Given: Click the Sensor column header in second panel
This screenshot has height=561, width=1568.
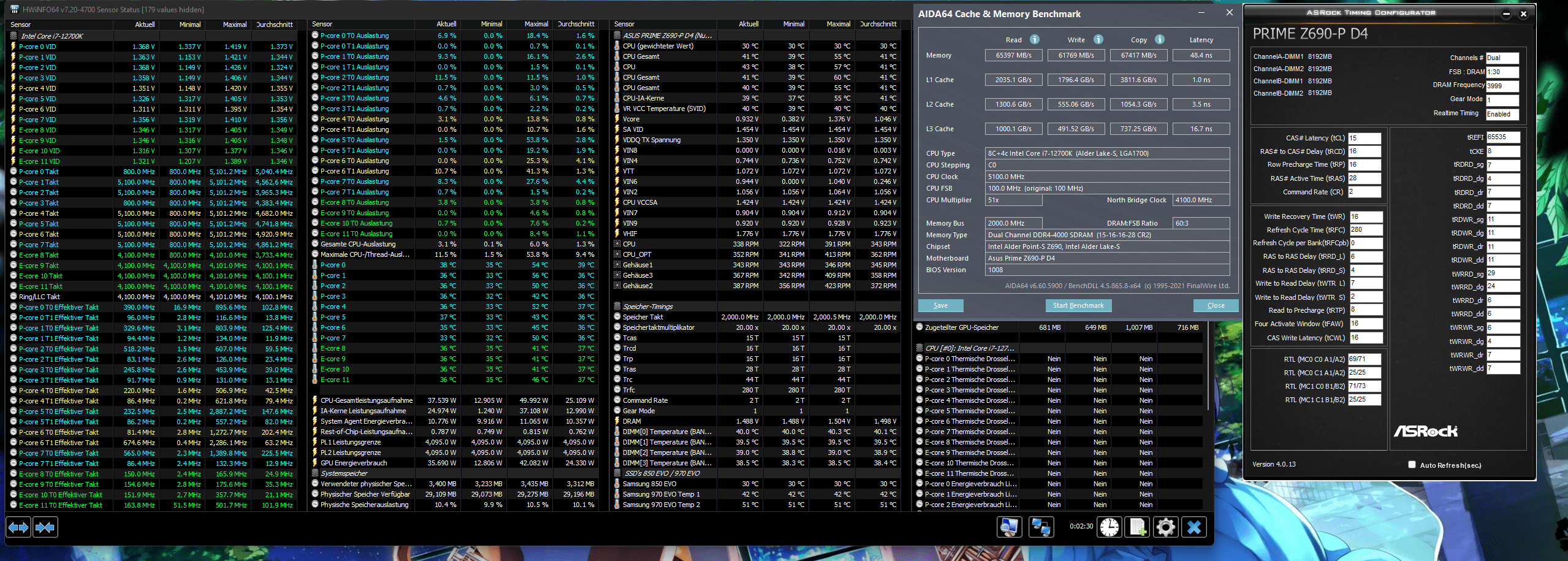Looking at the screenshot, I should (362, 24).
